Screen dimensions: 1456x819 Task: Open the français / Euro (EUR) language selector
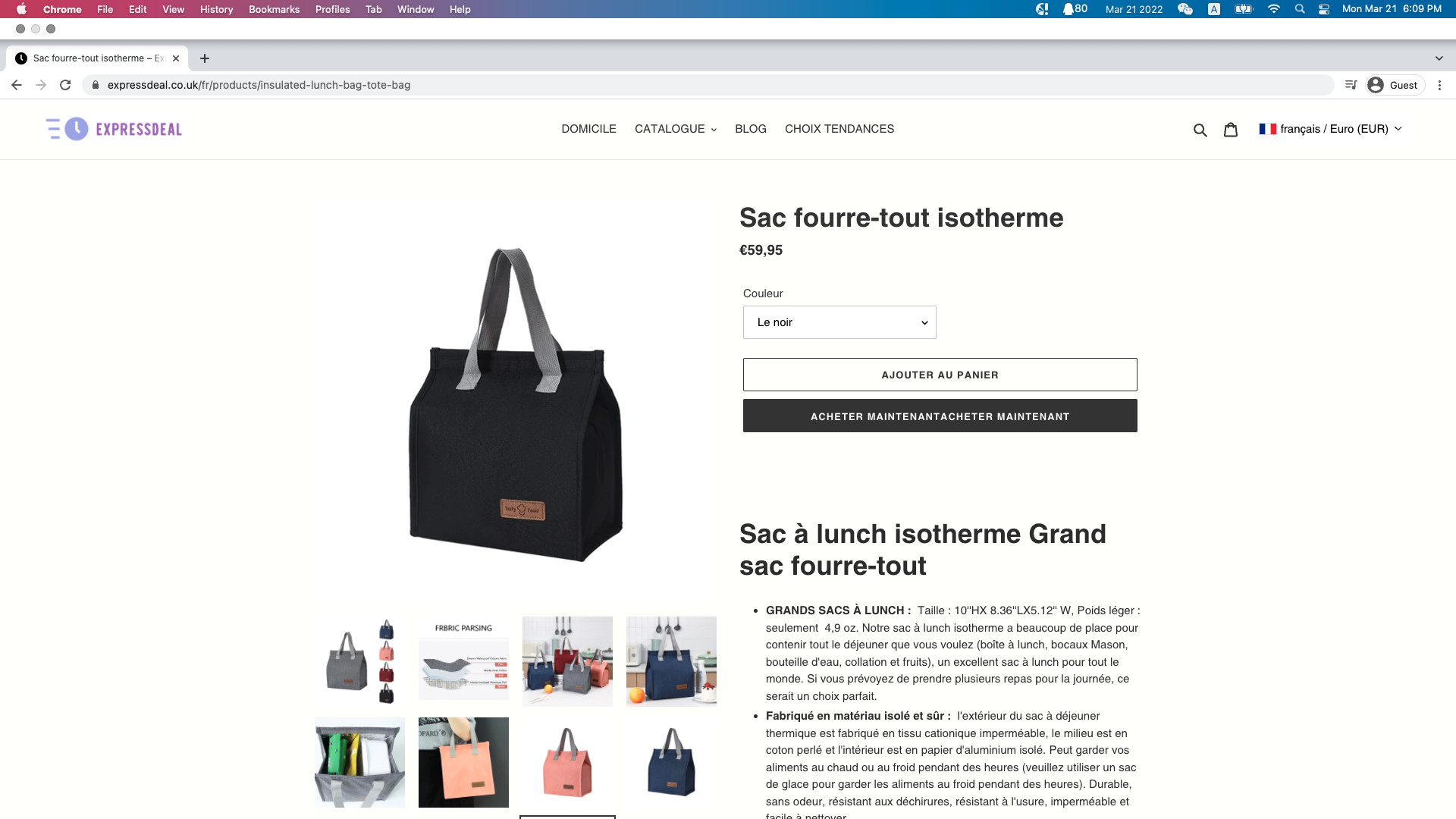tap(1330, 129)
